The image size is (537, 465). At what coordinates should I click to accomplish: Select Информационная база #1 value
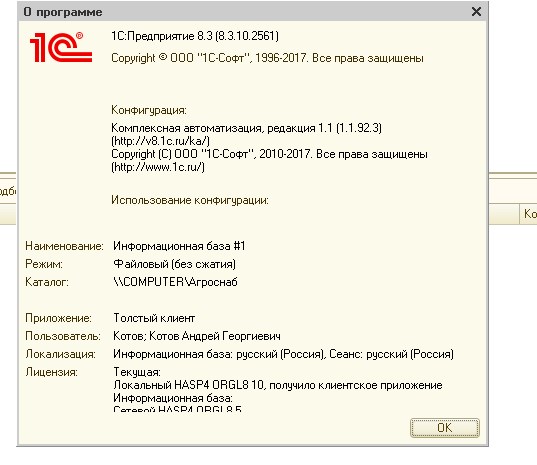tap(179, 246)
